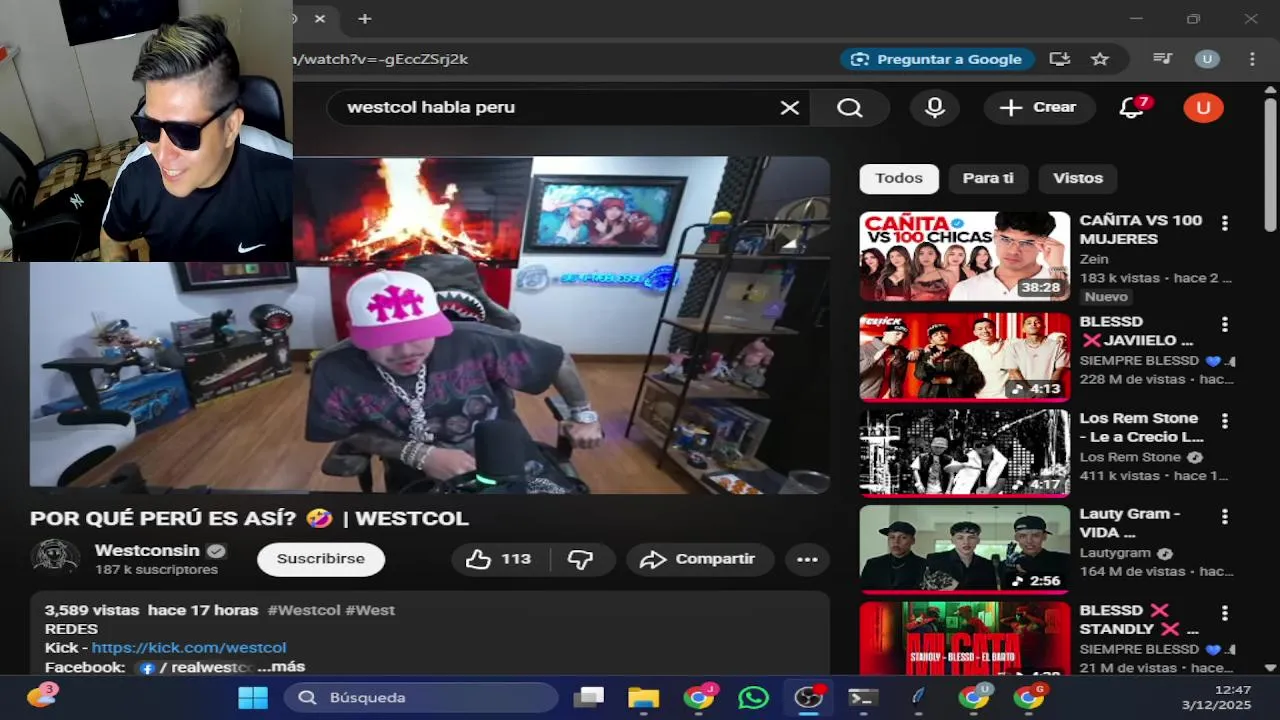Expand the description with ...más
Viewport: 1280px width, 720px height.
coord(281,667)
